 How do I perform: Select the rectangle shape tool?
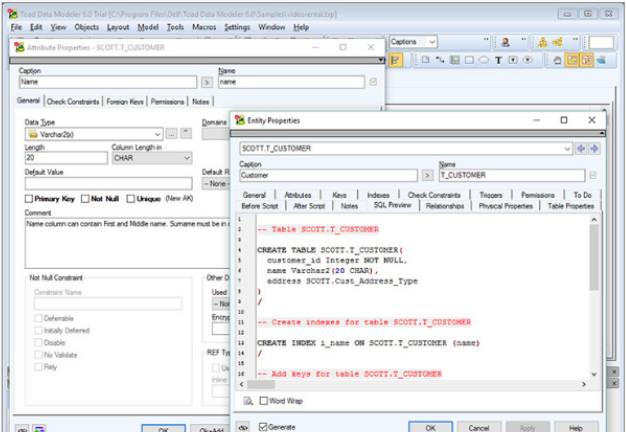pyautogui.click(x=470, y=60)
